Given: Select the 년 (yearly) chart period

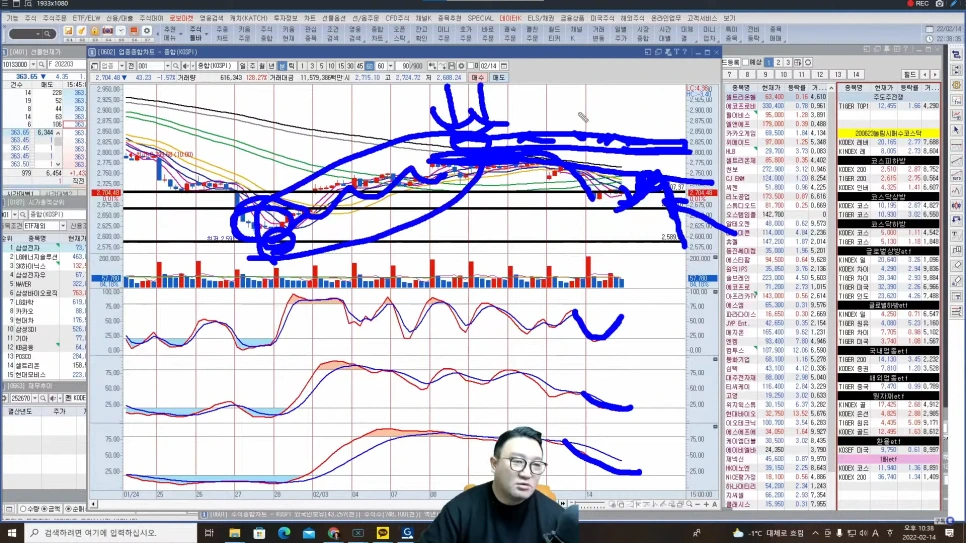Looking at the screenshot, I should click(272, 66).
